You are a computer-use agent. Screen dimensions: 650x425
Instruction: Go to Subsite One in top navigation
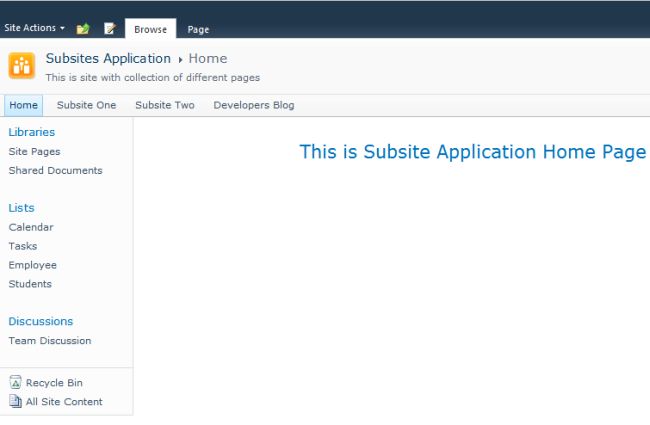(86, 105)
